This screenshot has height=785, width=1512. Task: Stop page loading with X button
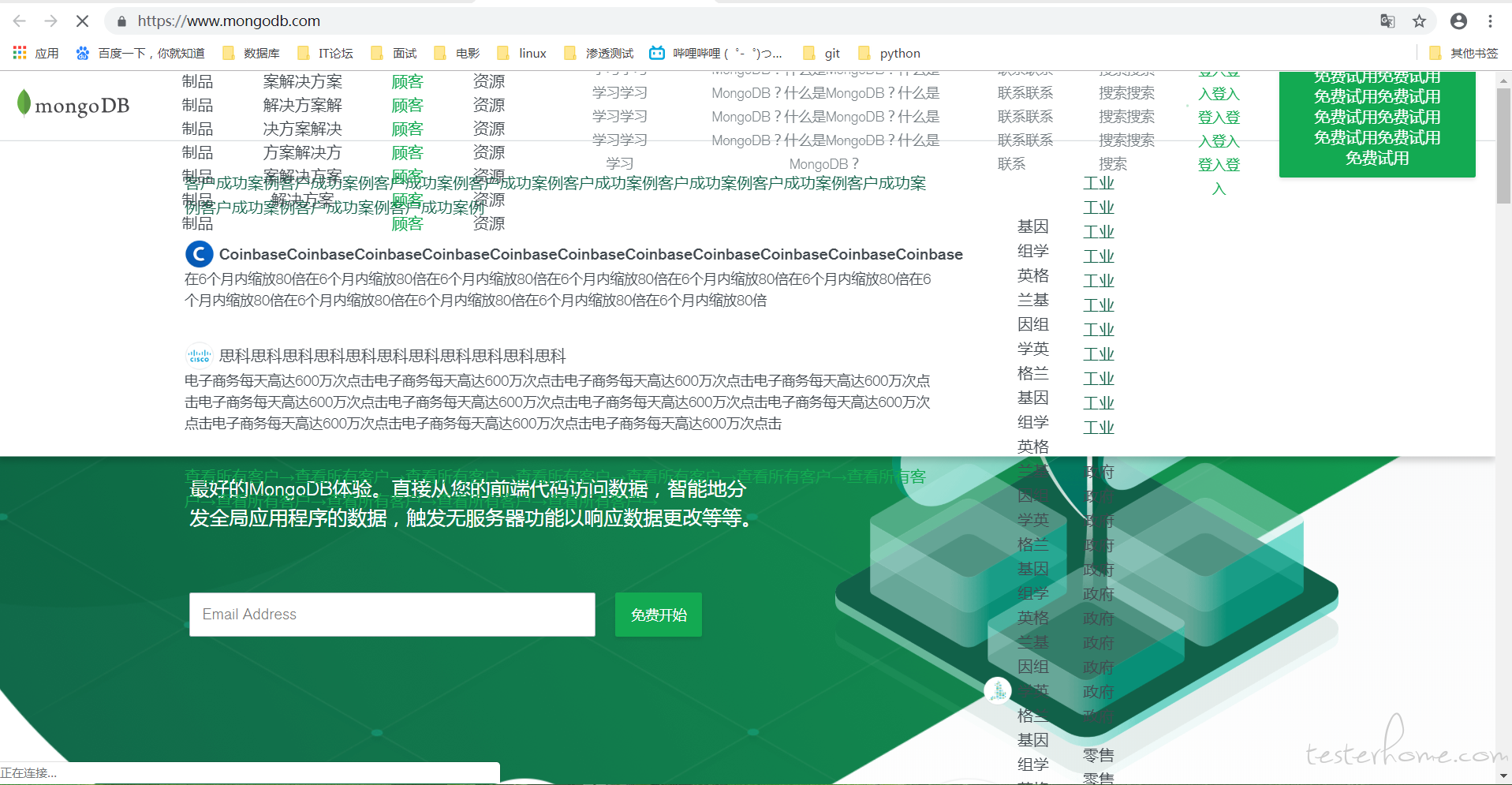tap(82, 21)
